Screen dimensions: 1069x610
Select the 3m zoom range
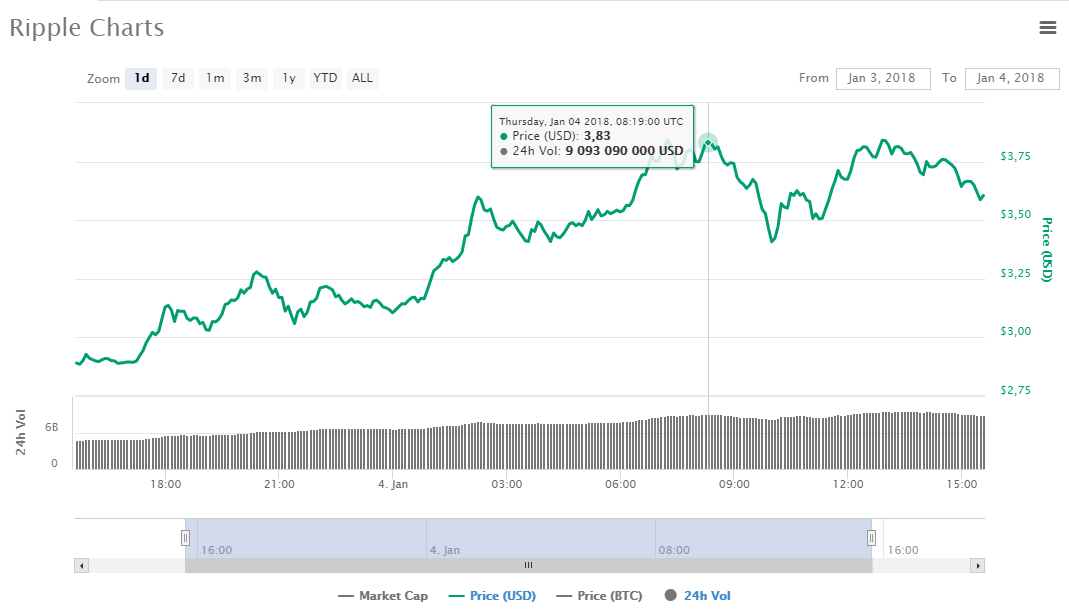pyautogui.click(x=252, y=78)
